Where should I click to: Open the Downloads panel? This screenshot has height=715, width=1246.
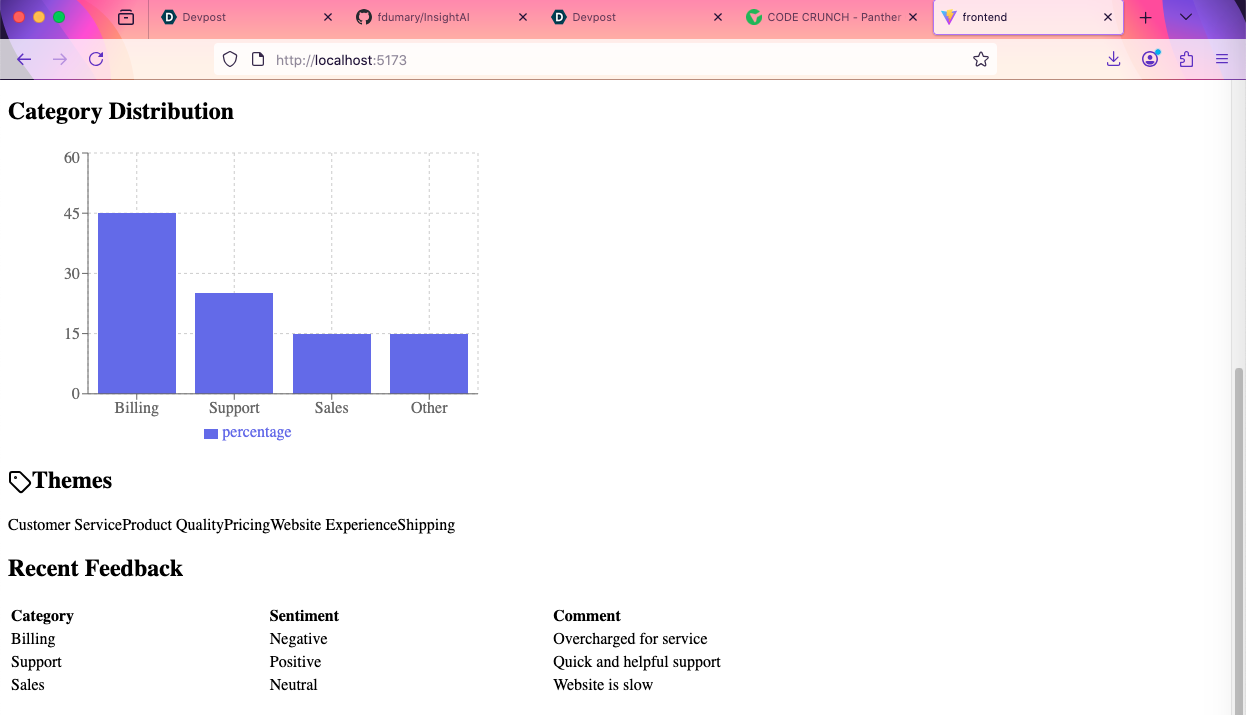pyautogui.click(x=1113, y=58)
